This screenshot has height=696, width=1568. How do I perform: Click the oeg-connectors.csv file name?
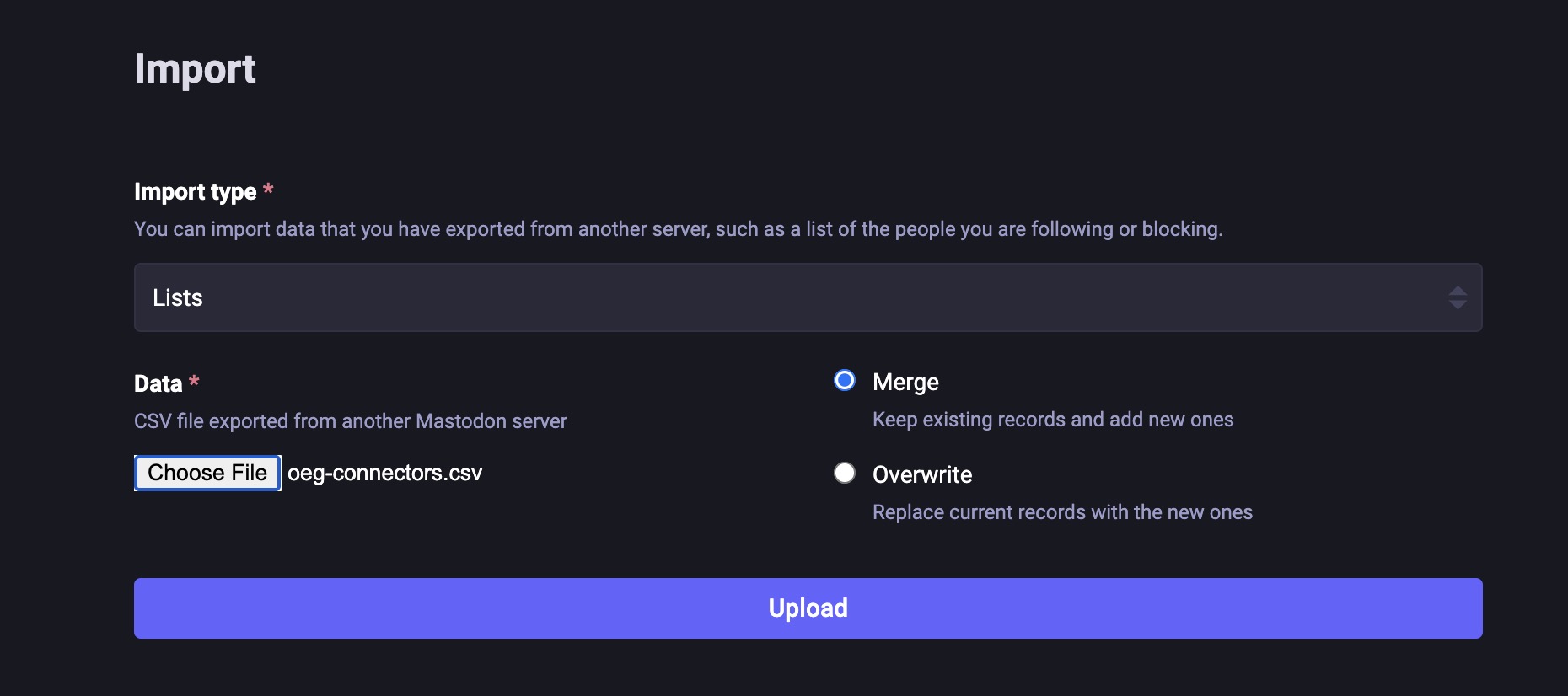tap(384, 474)
